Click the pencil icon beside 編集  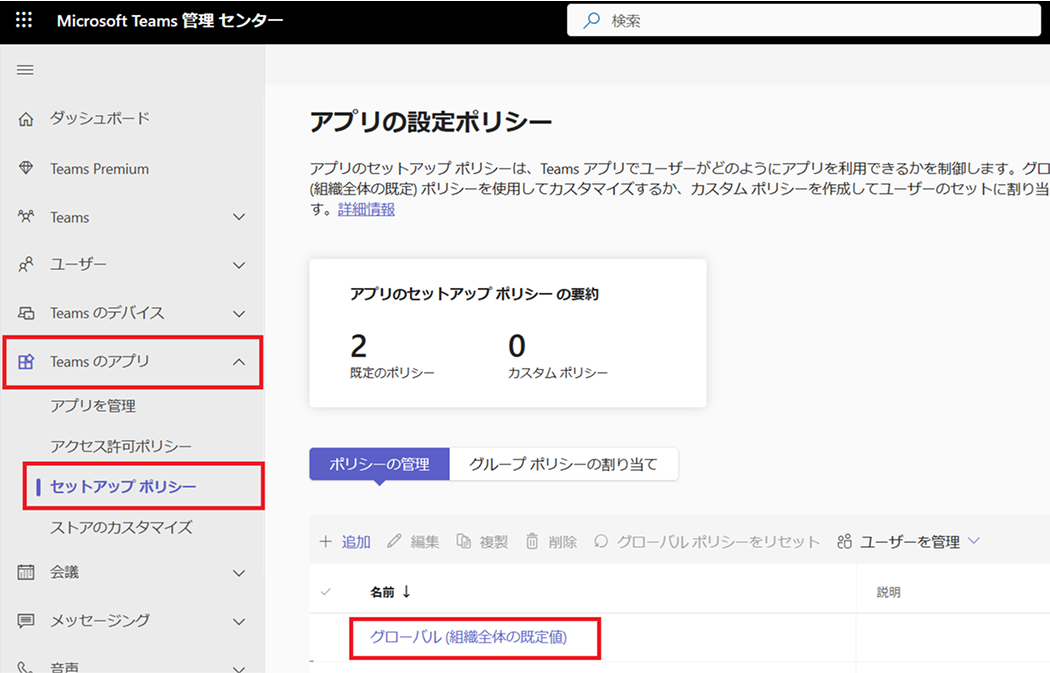tap(394, 541)
